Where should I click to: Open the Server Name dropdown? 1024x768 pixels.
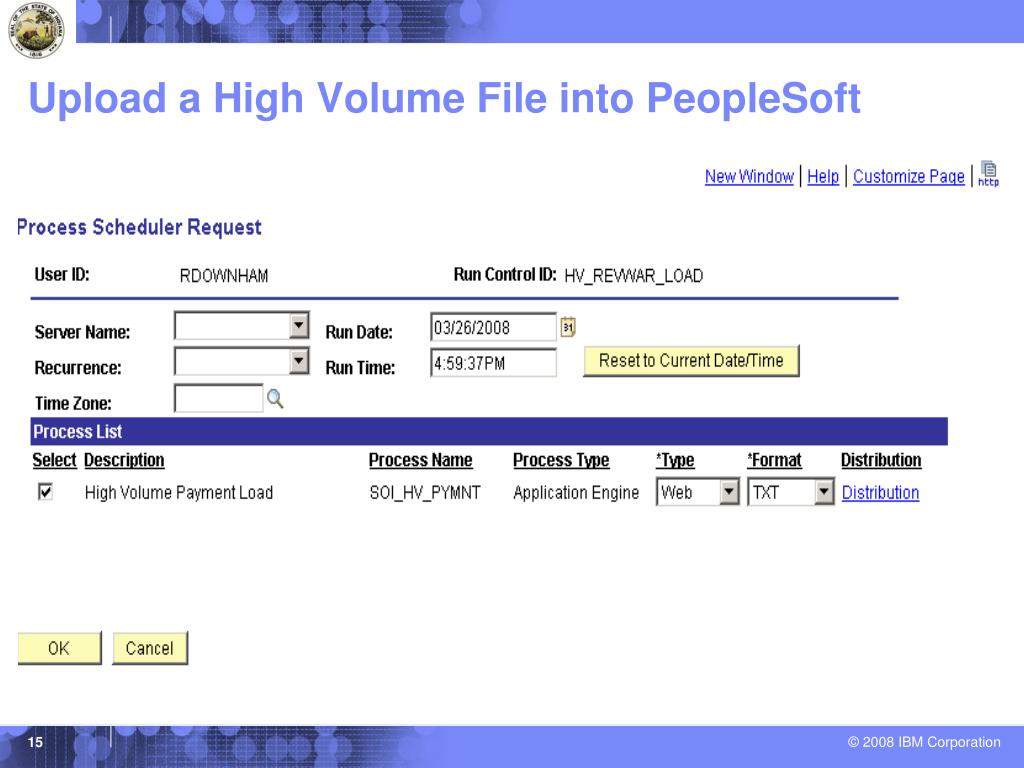(x=242, y=325)
